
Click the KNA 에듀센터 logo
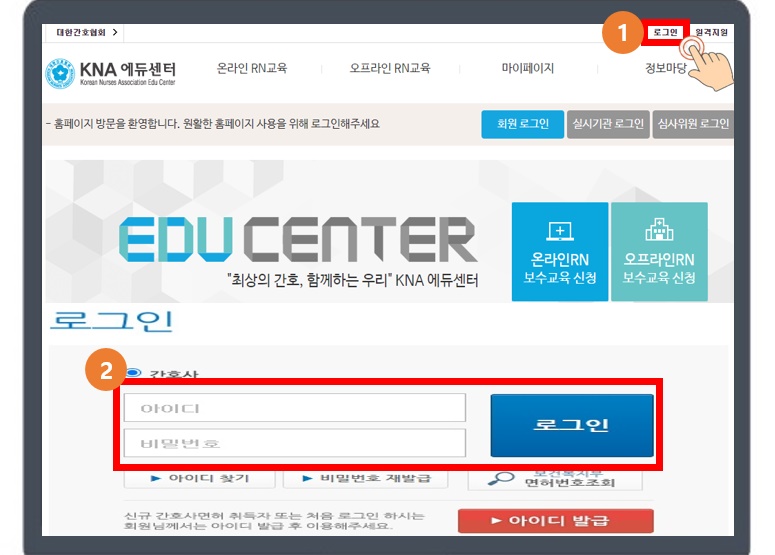tap(111, 73)
